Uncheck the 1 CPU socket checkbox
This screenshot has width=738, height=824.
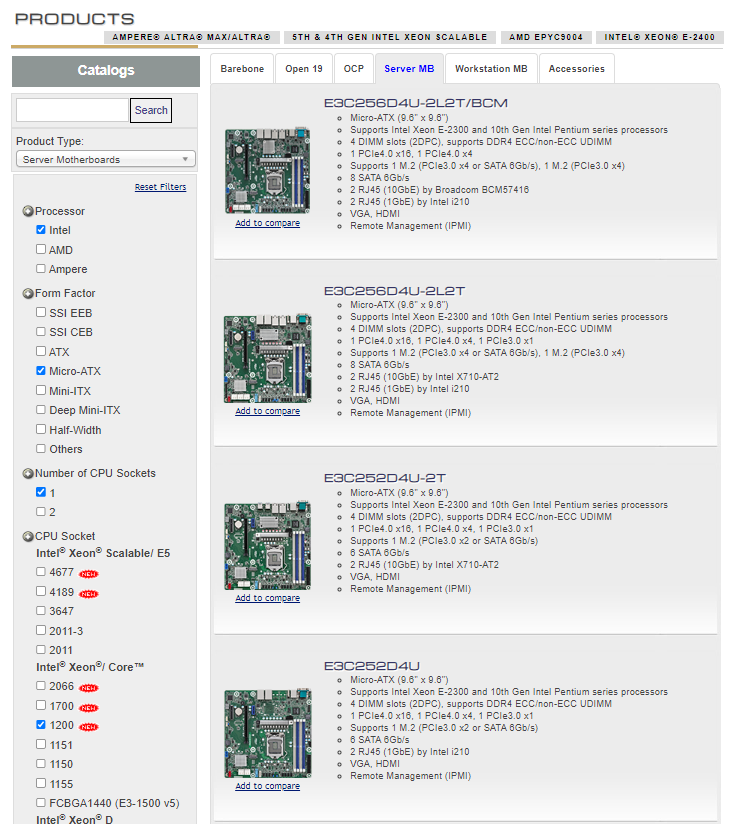41,492
